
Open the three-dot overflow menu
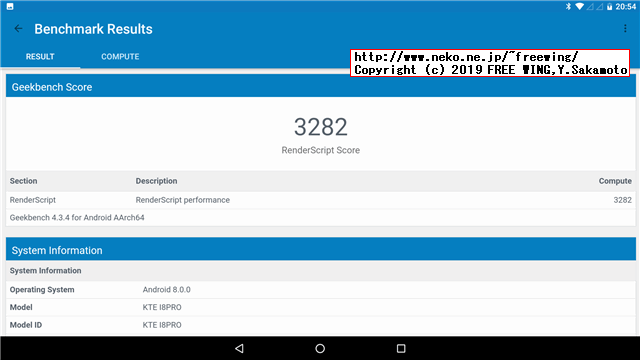point(625,28)
